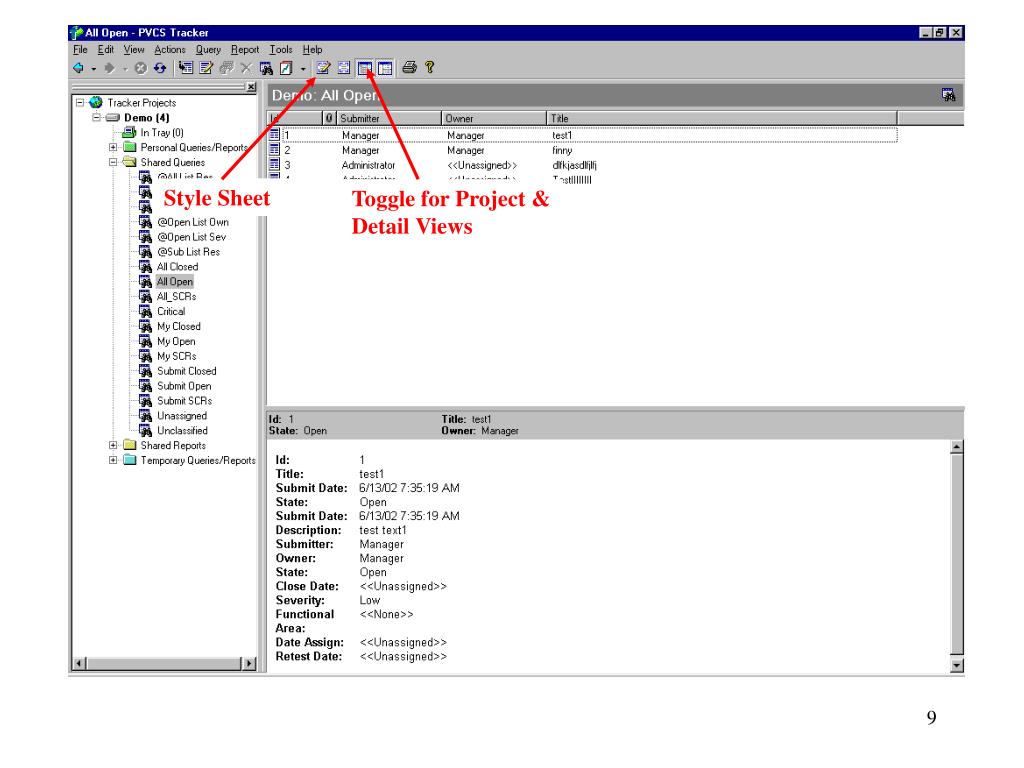Click the folder icon beside Shared Reports
Screen dimensions: 1024x768
tap(130, 445)
